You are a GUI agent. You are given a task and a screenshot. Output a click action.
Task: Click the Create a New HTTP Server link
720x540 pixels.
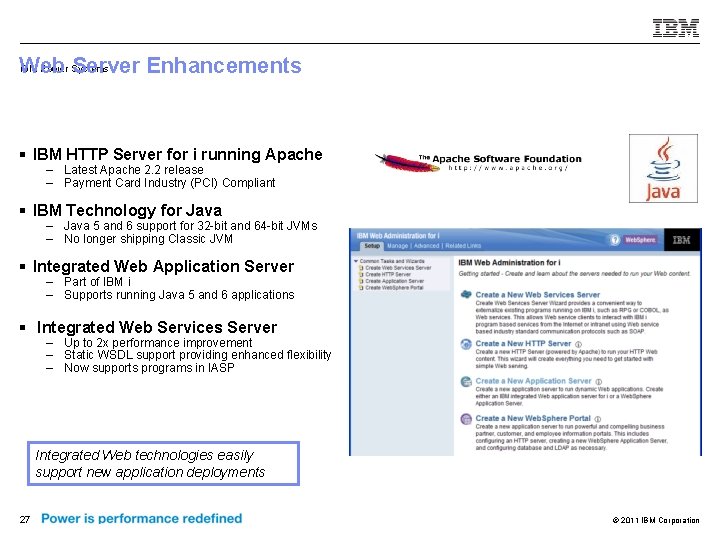523,343
